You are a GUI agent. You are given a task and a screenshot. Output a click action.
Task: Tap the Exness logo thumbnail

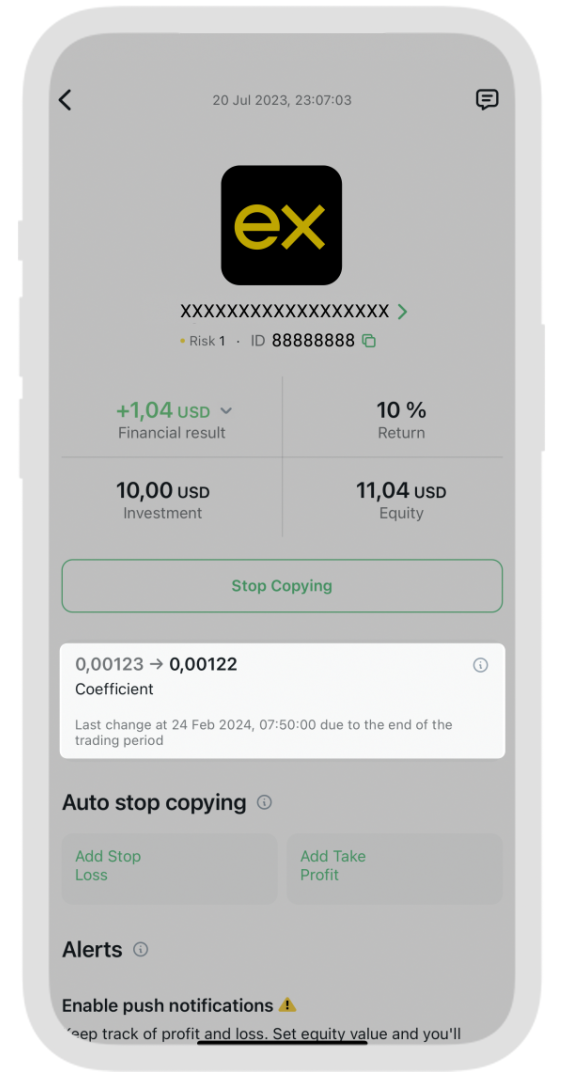coord(281,225)
